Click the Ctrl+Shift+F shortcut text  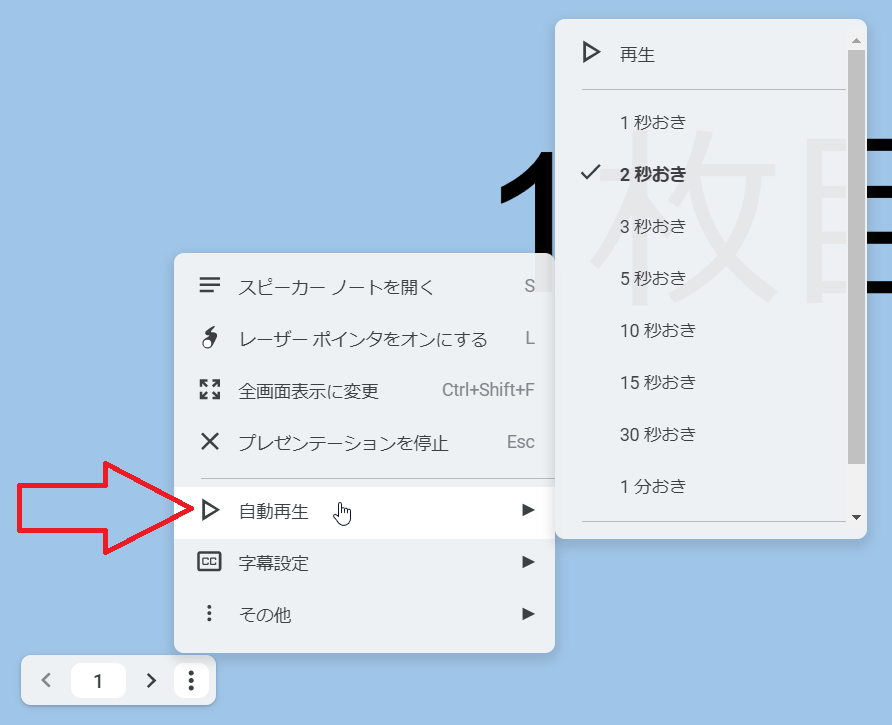(x=488, y=390)
